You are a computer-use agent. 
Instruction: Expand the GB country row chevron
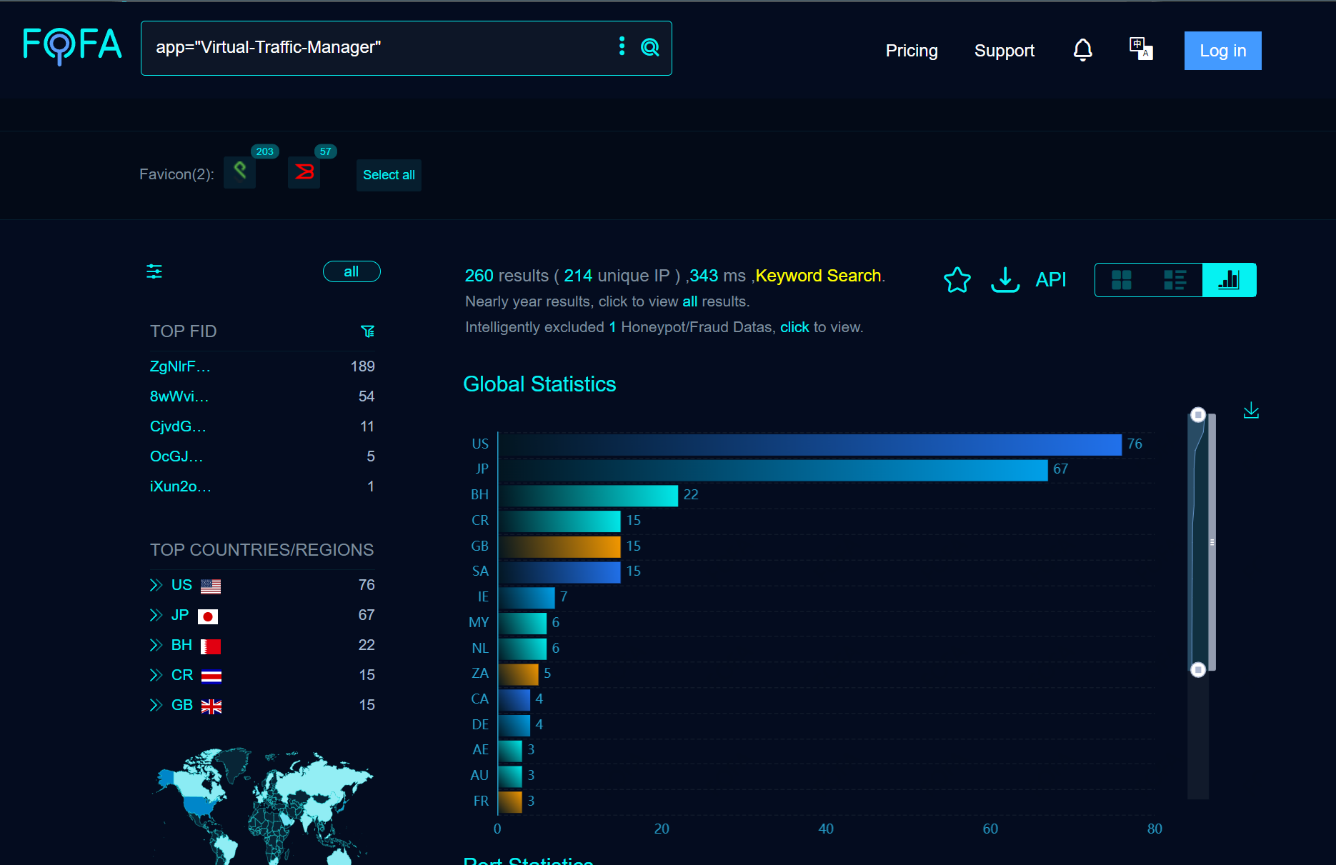tap(156, 705)
